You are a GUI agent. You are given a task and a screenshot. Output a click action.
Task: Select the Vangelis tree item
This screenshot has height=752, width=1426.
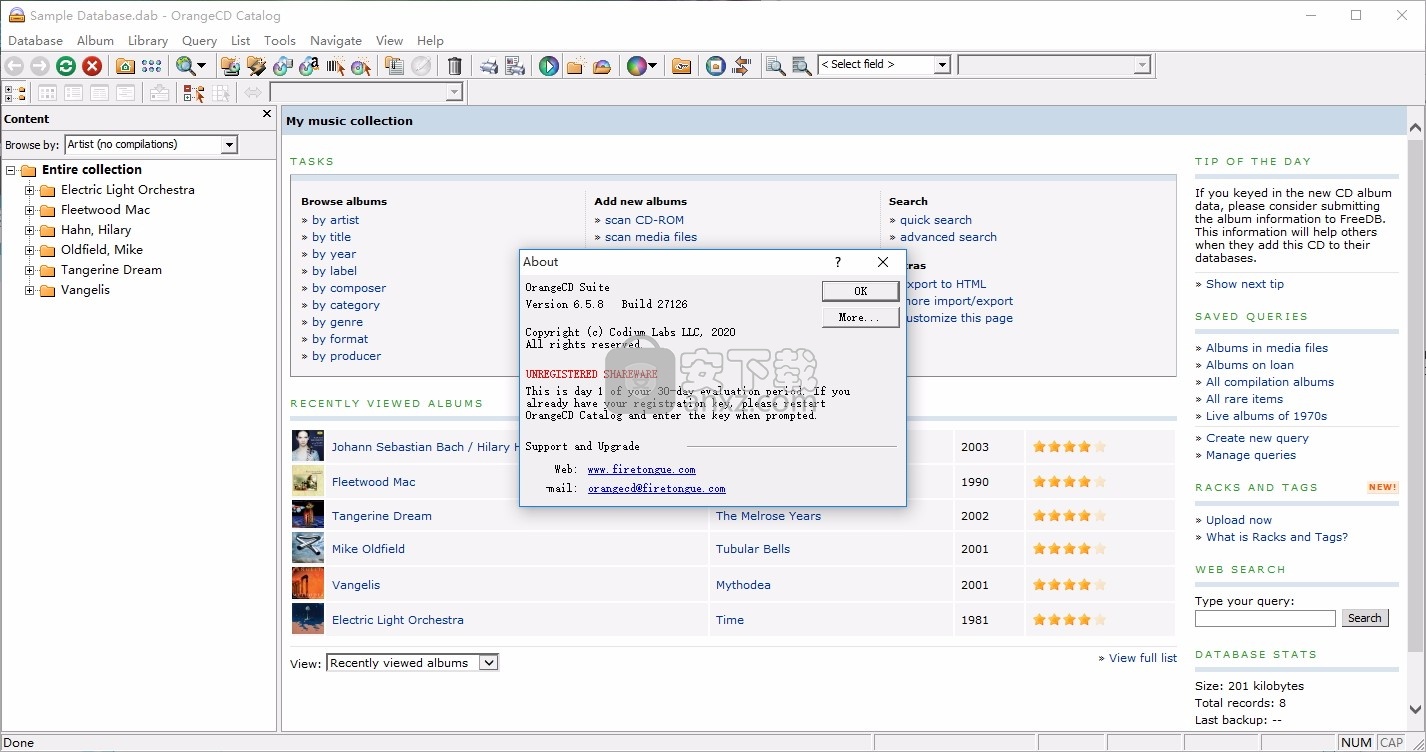click(85, 290)
